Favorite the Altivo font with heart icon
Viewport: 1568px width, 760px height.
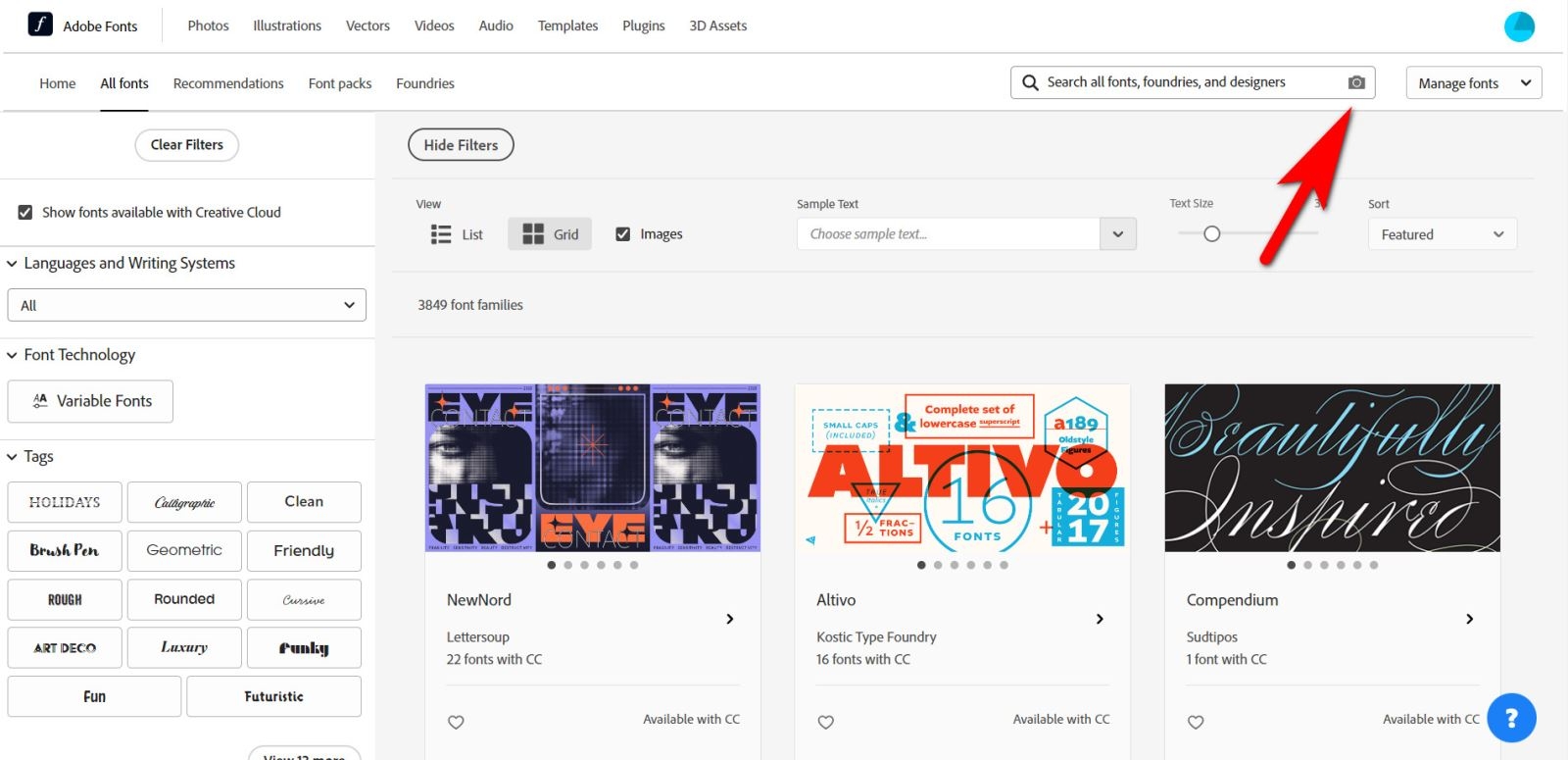pyautogui.click(x=826, y=722)
